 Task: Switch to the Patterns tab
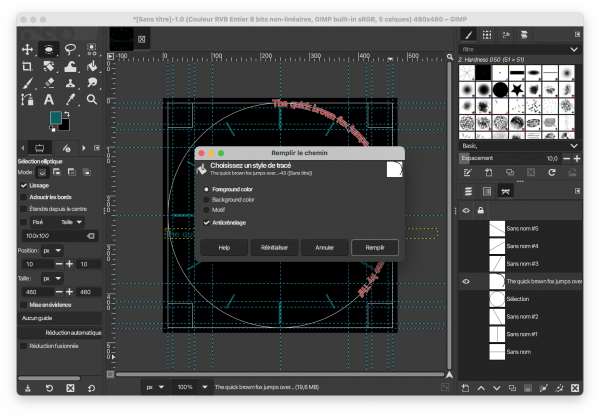coord(487,35)
